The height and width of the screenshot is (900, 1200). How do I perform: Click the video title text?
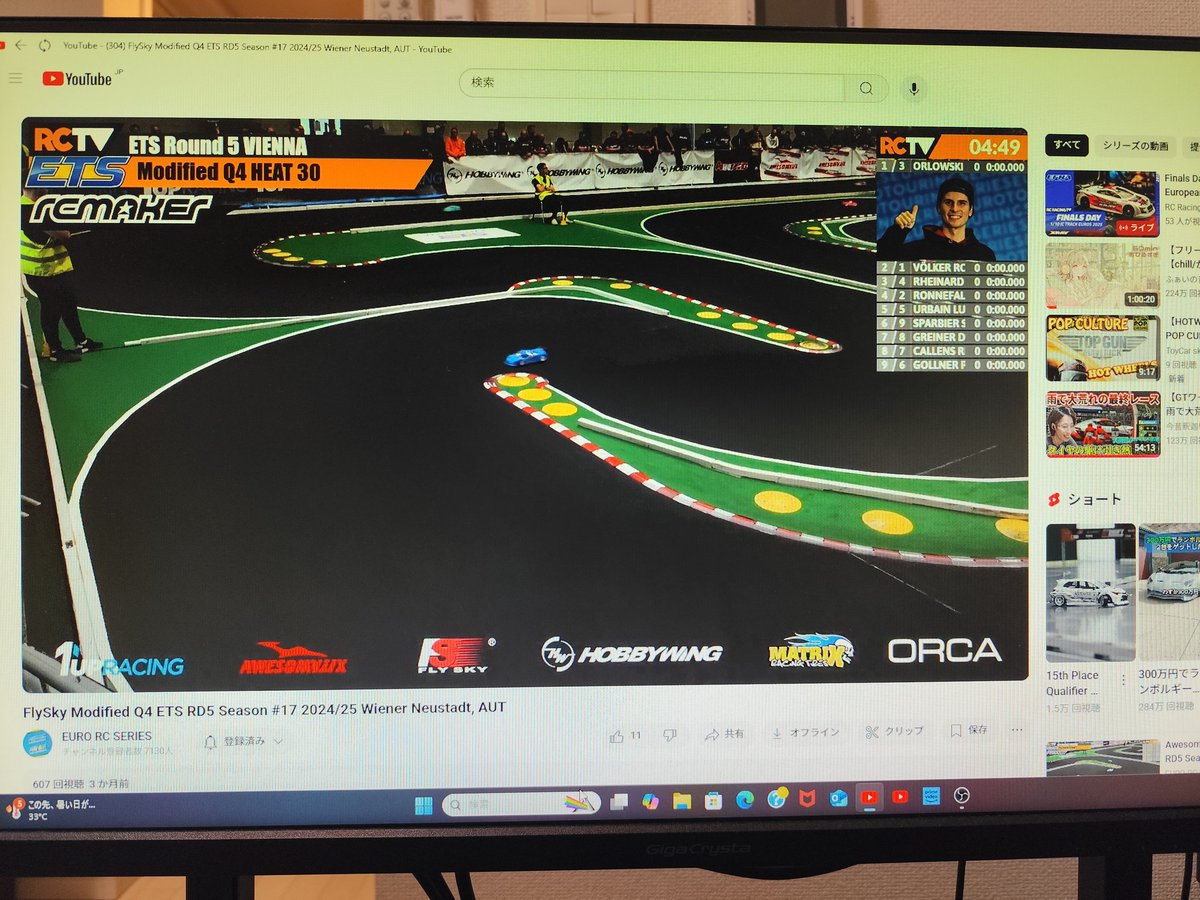pyautogui.click(x=264, y=708)
